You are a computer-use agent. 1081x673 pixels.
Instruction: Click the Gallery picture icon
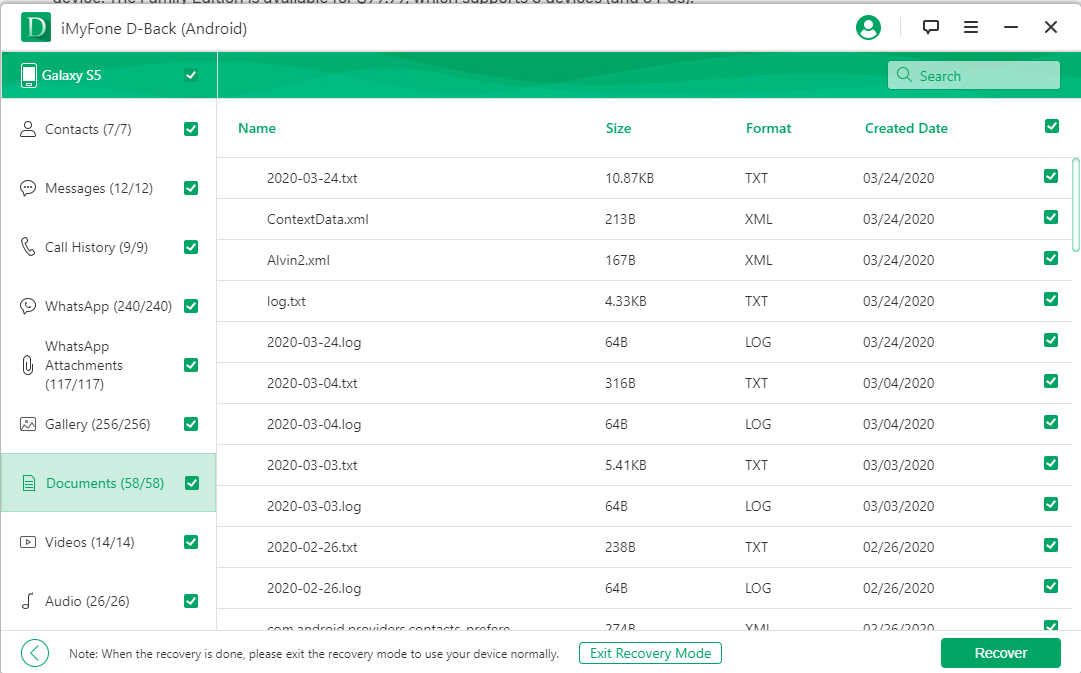28,424
